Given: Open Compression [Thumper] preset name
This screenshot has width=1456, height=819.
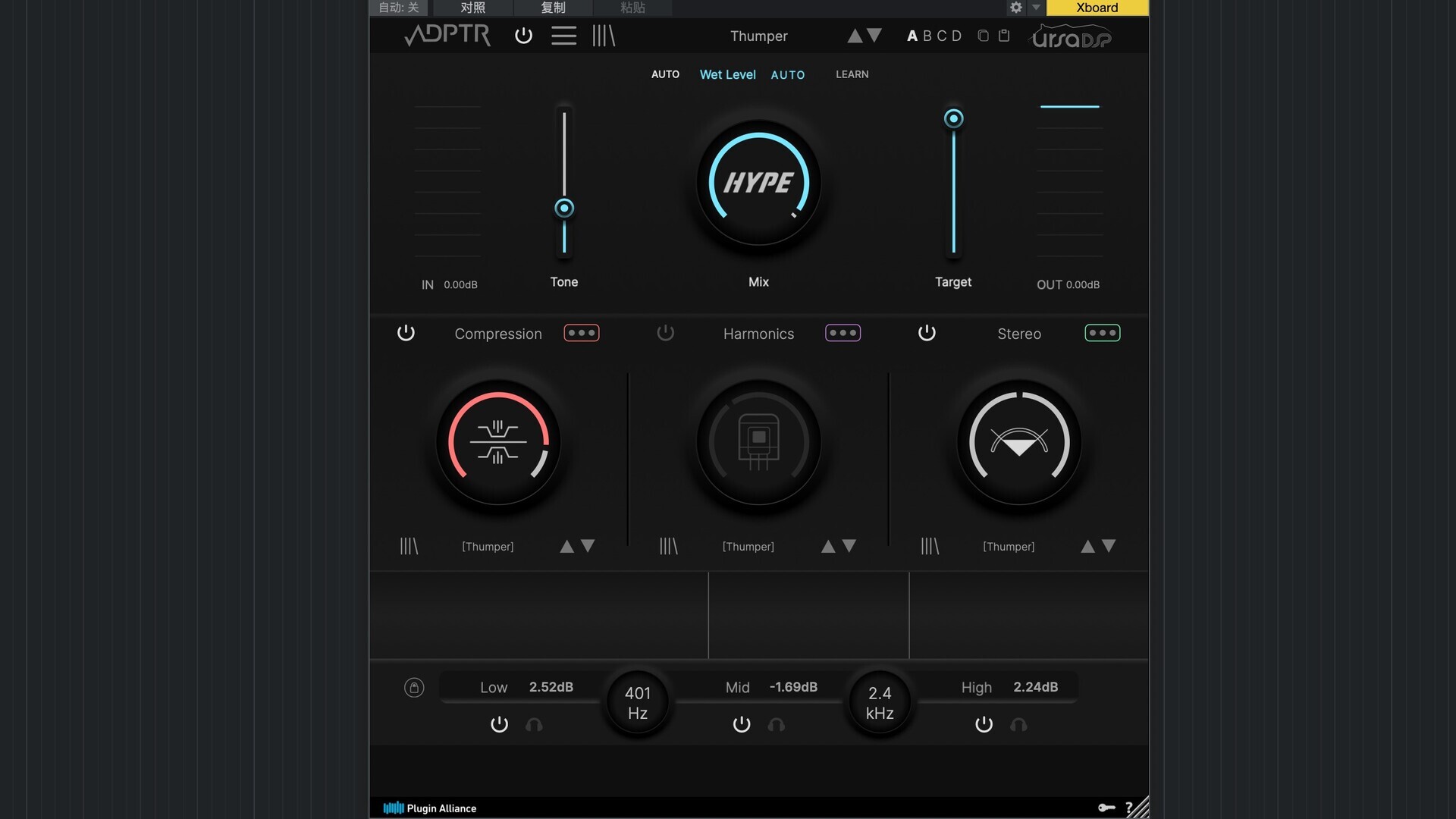Looking at the screenshot, I should (x=488, y=547).
